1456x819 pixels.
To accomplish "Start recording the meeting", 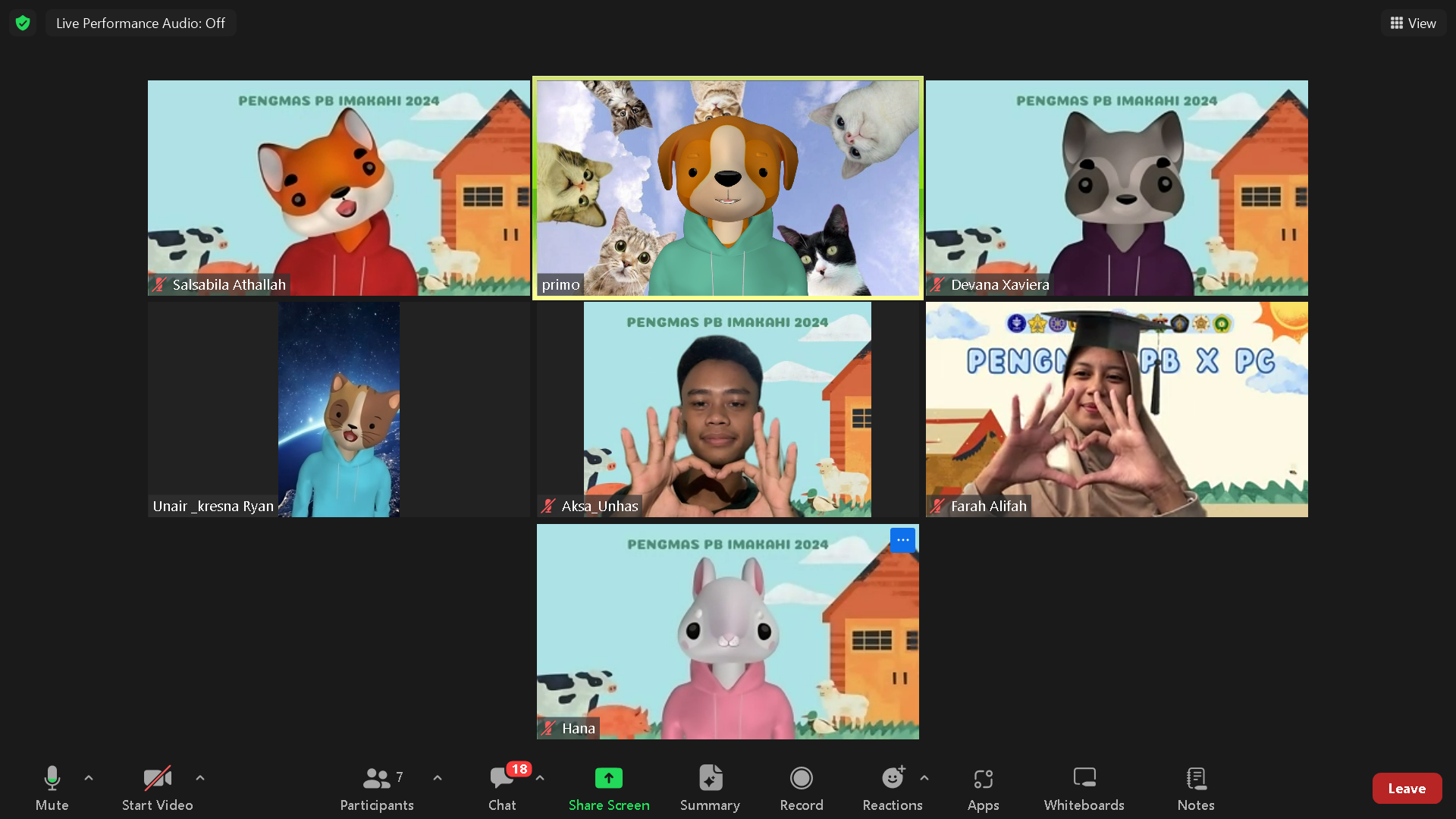I will 801,787.
